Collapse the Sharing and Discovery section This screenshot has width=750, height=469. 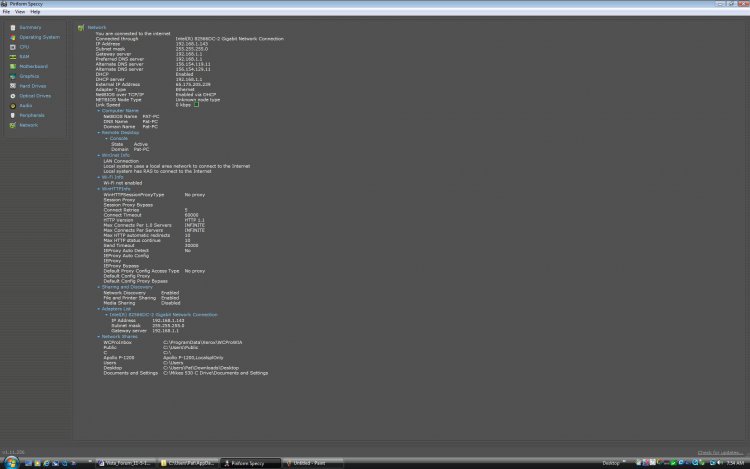point(99,287)
